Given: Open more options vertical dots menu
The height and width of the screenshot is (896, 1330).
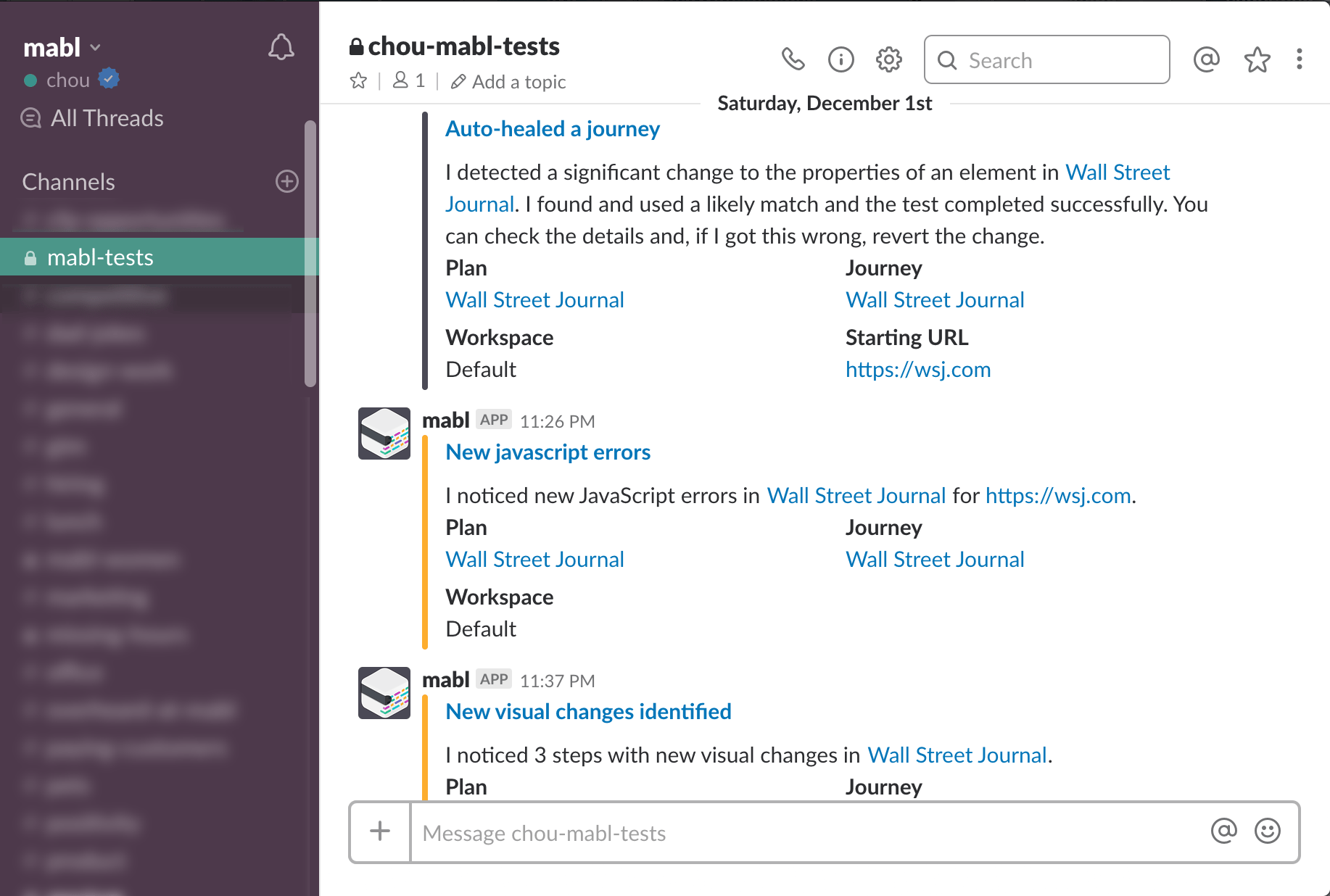Looking at the screenshot, I should tap(1300, 59).
